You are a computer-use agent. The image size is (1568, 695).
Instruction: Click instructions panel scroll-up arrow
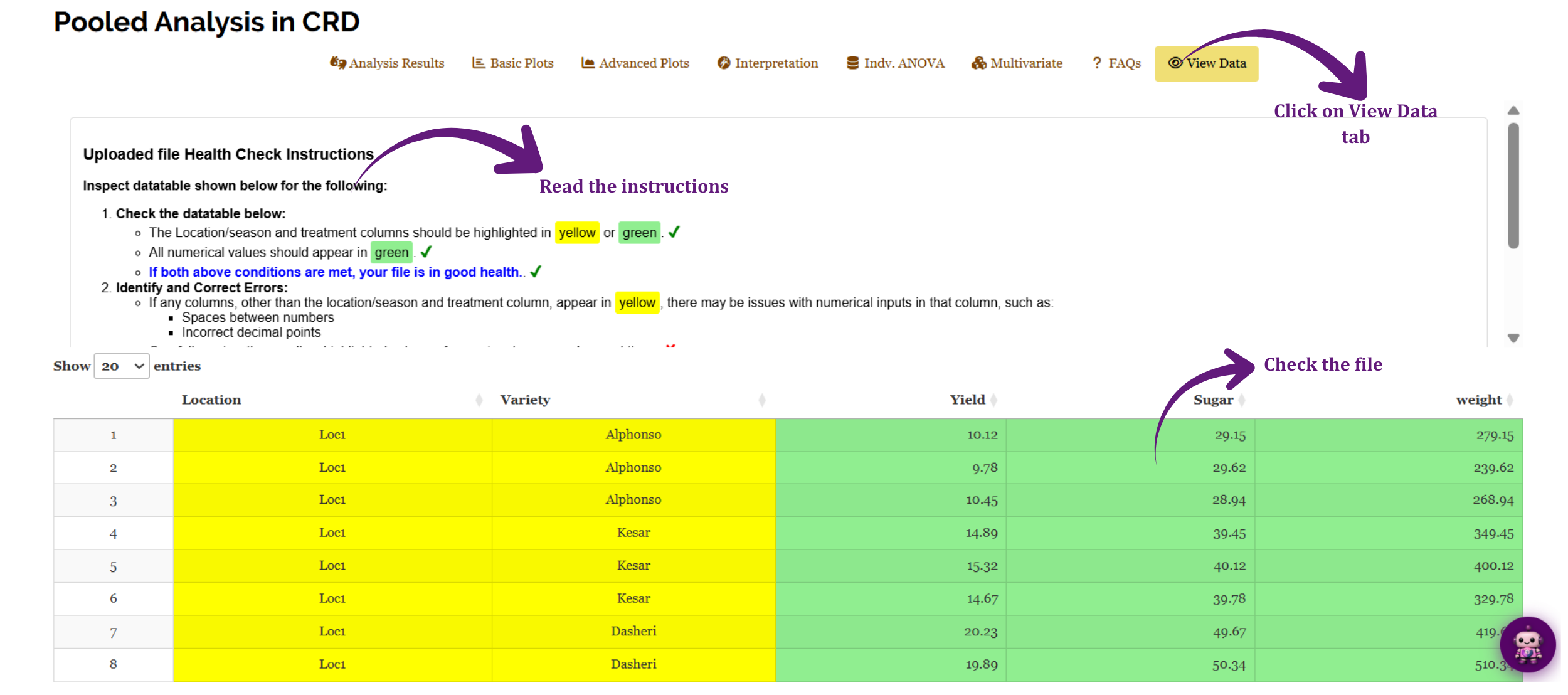coord(1513,110)
